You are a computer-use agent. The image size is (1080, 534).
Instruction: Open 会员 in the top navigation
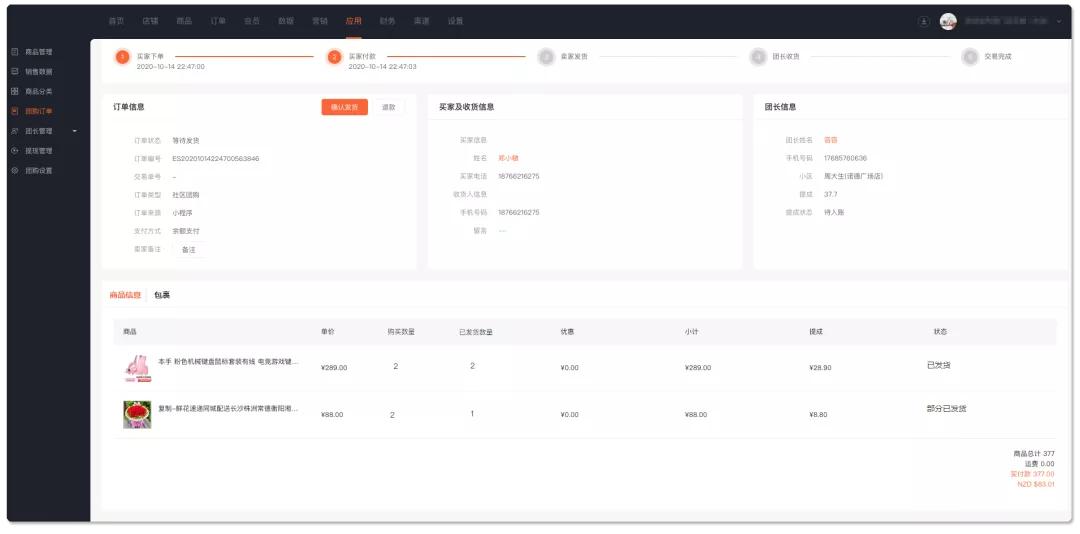click(251, 21)
